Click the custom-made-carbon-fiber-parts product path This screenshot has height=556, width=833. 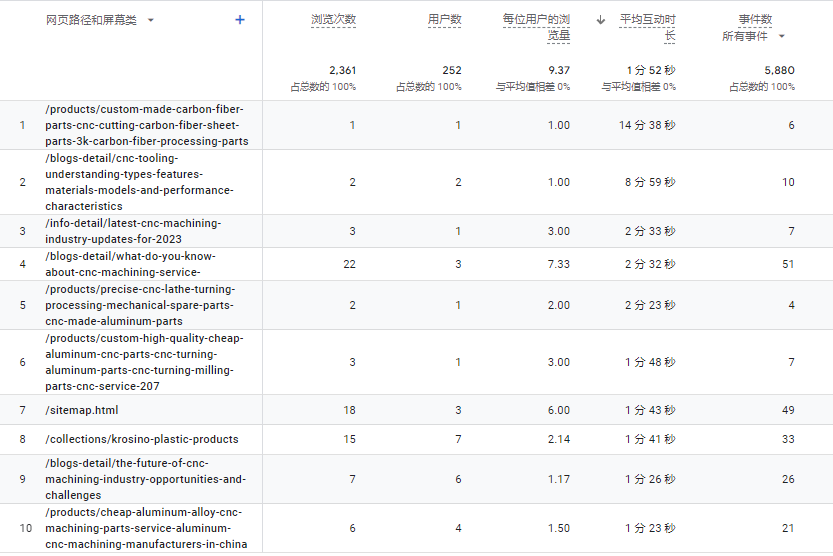(x=146, y=125)
